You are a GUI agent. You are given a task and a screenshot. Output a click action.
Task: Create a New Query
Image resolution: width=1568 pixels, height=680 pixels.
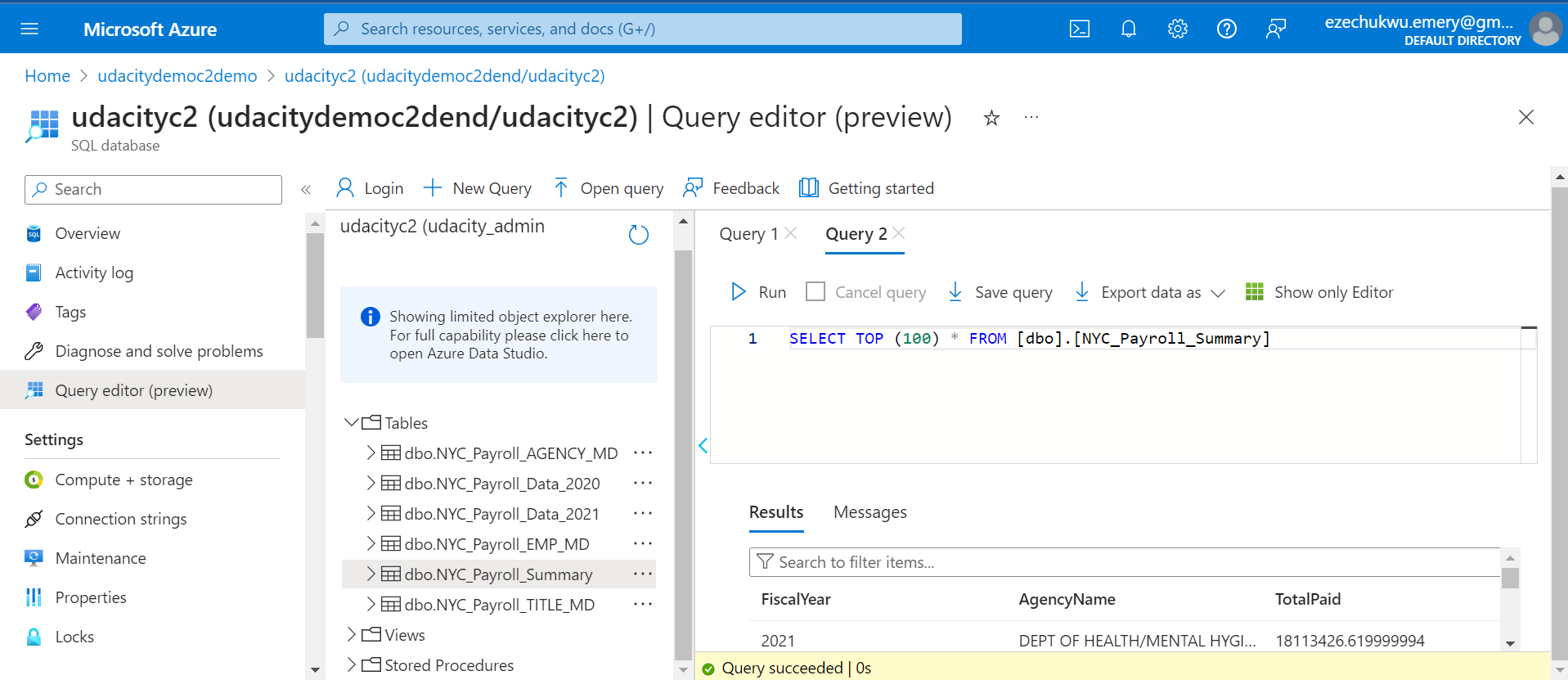(x=477, y=188)
